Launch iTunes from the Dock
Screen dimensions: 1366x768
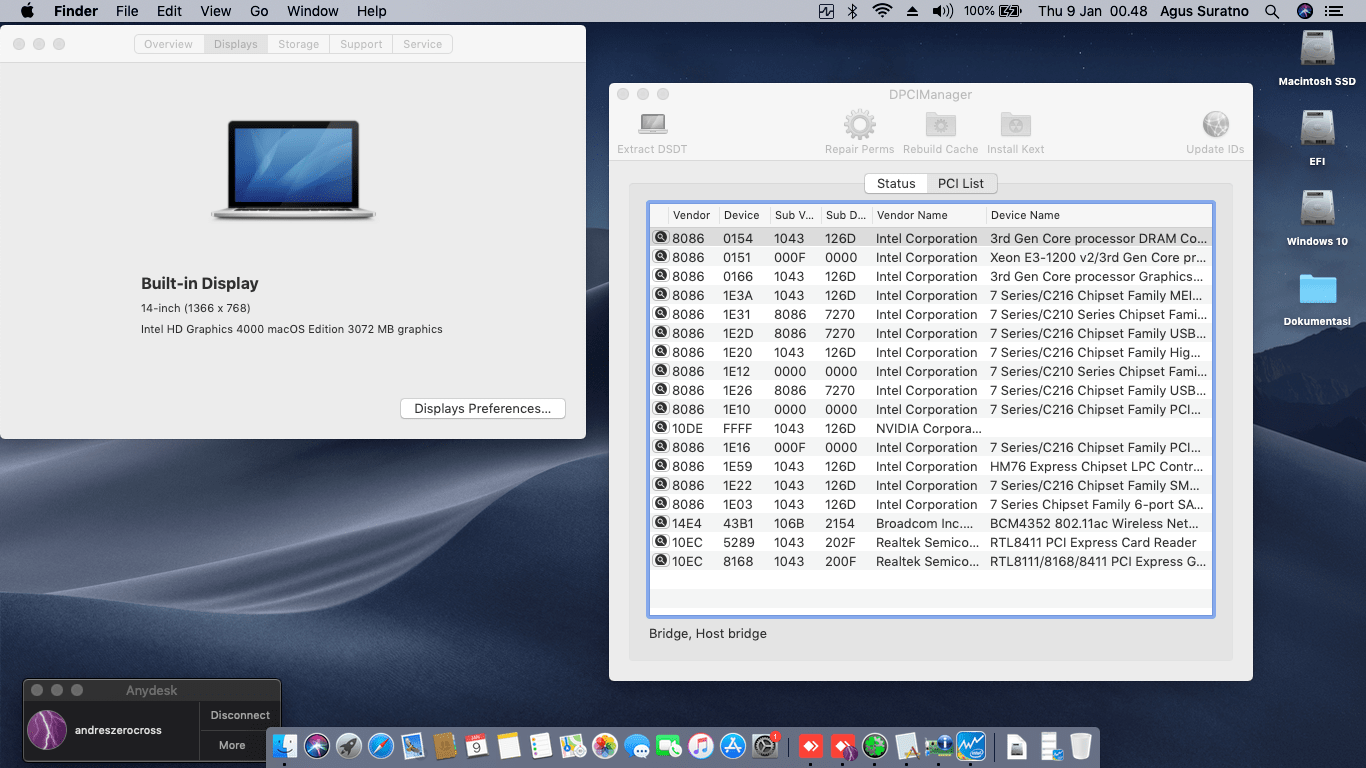[701, 746]
